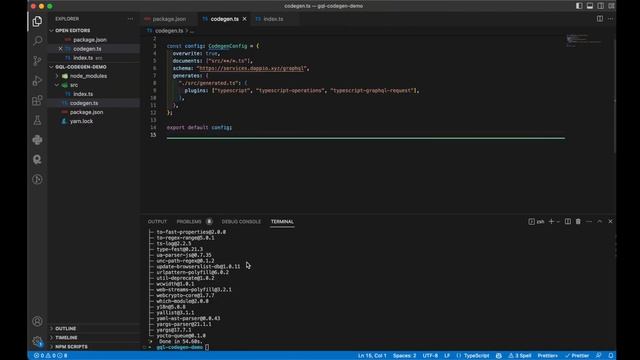This screenshot has height=360, width=640.
Task: Switch to the Output panel tab
Action: pos(157,221)
